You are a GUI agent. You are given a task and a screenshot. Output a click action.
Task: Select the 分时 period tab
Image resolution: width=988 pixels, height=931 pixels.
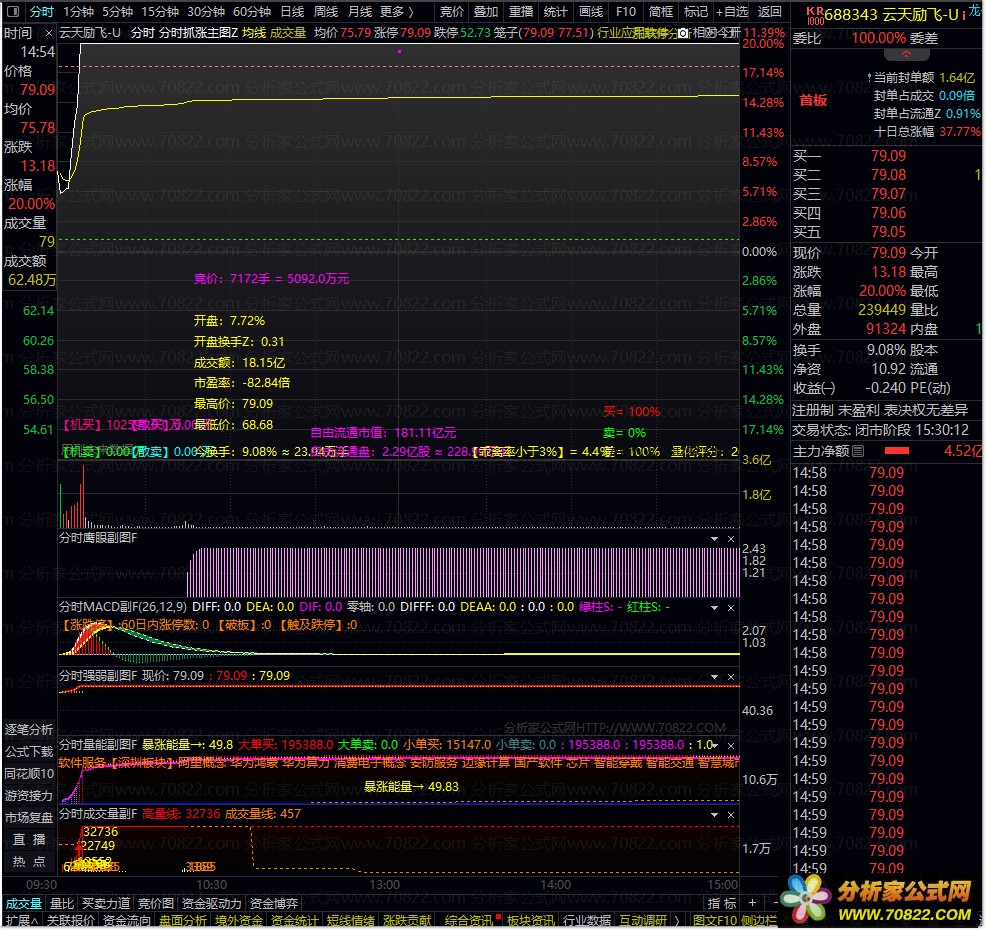[x=42, y=11]
